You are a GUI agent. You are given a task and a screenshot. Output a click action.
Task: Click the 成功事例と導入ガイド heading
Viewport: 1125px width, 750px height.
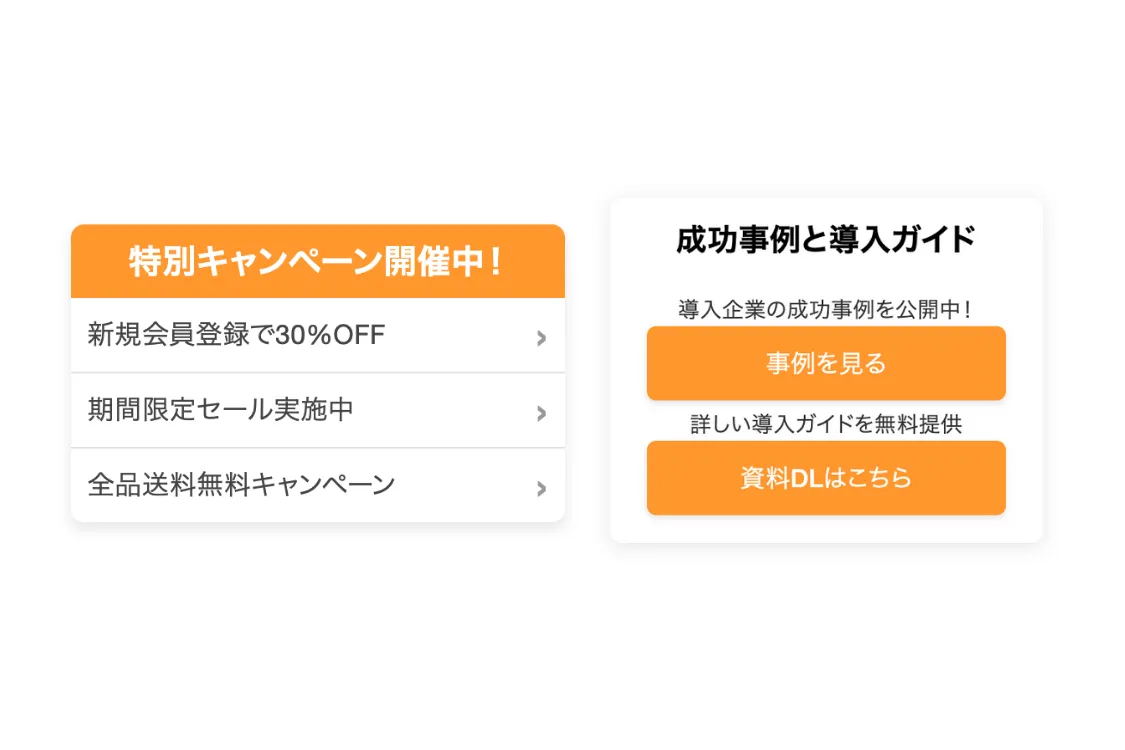click(826, 240)
